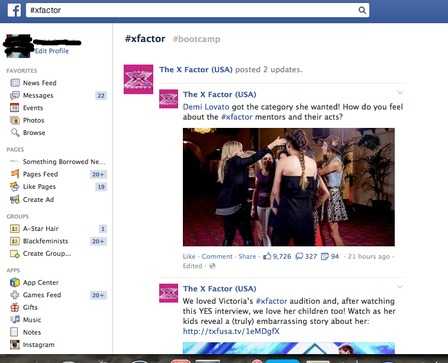The height and width of the screenshot is (363, 448).
Task: Click Comment under the photo post
Action: point(217,256)
